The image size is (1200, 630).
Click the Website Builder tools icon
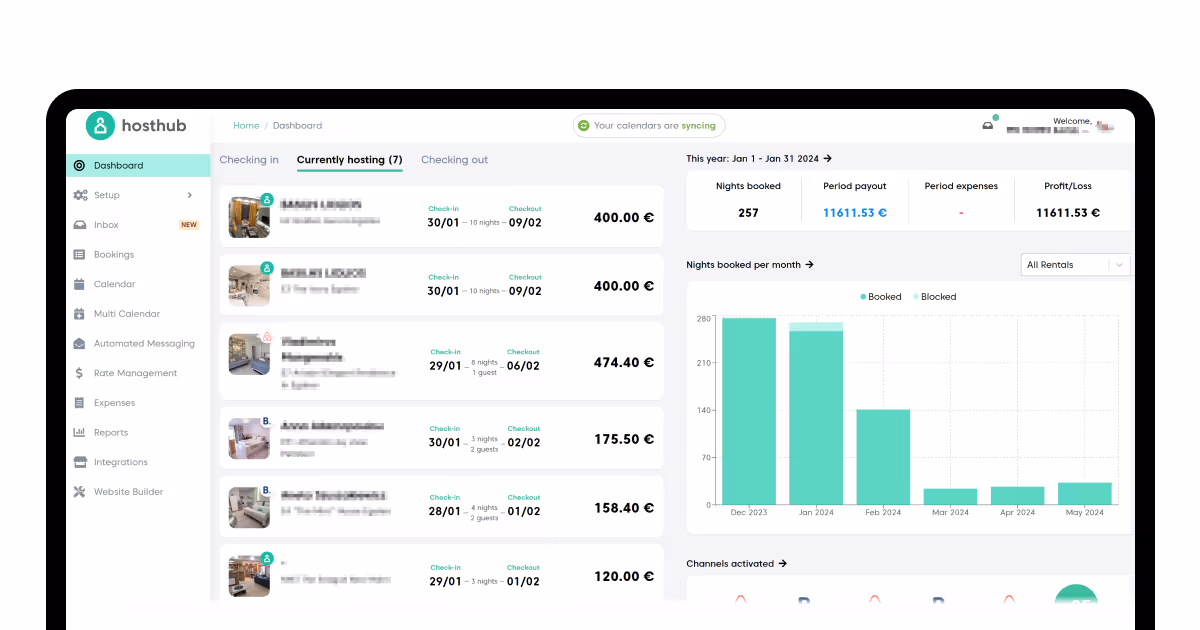coord(80,492)
